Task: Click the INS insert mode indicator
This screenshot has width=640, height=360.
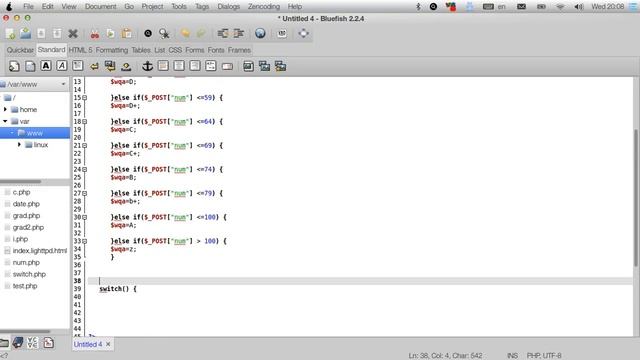Action: [512, 356]
